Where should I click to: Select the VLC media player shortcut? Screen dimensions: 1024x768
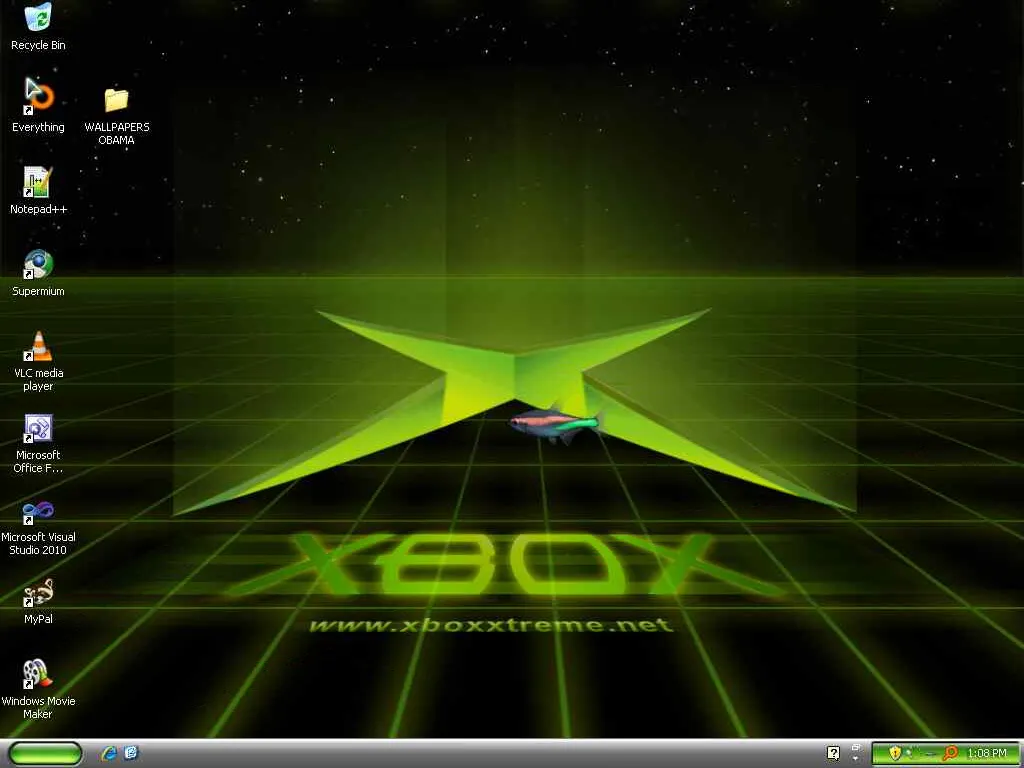pos(38,361)
